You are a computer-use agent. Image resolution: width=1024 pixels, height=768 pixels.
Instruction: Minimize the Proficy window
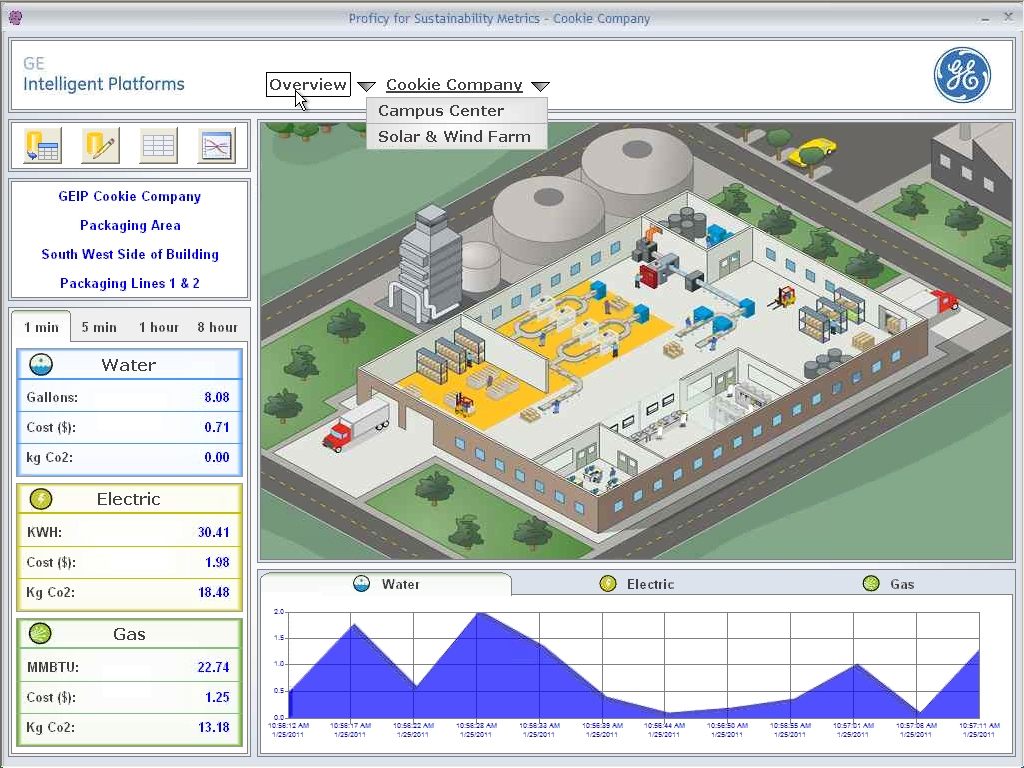point(985,19)
